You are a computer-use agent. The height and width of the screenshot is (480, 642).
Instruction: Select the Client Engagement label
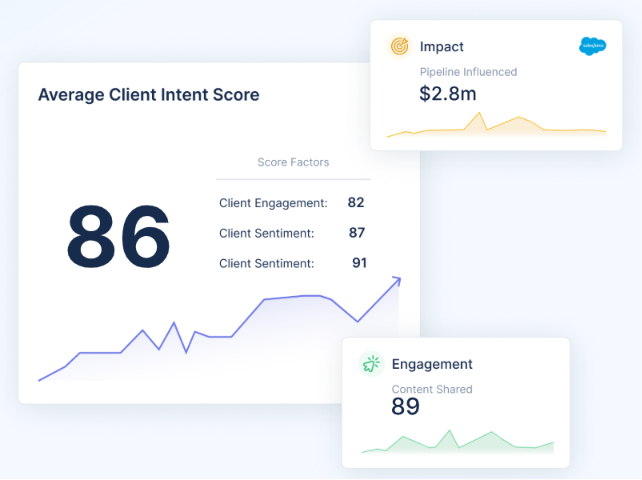coord(273,203)
